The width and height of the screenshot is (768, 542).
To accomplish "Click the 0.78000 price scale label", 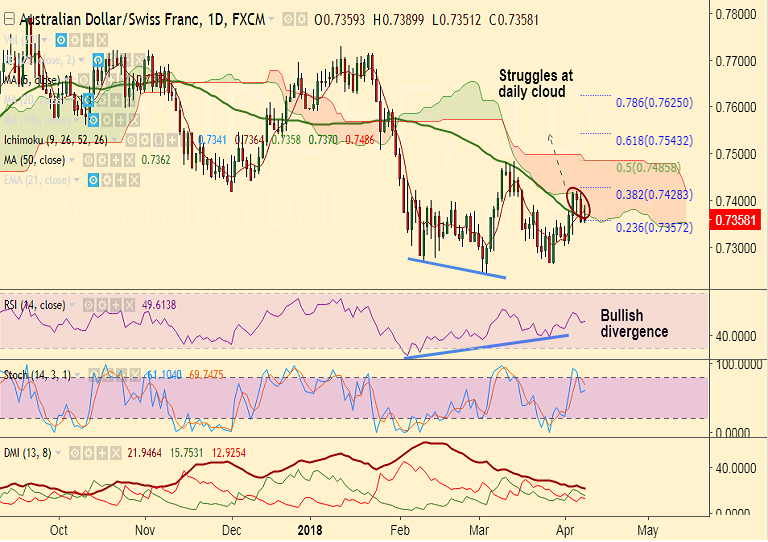I will click(736, 14).
